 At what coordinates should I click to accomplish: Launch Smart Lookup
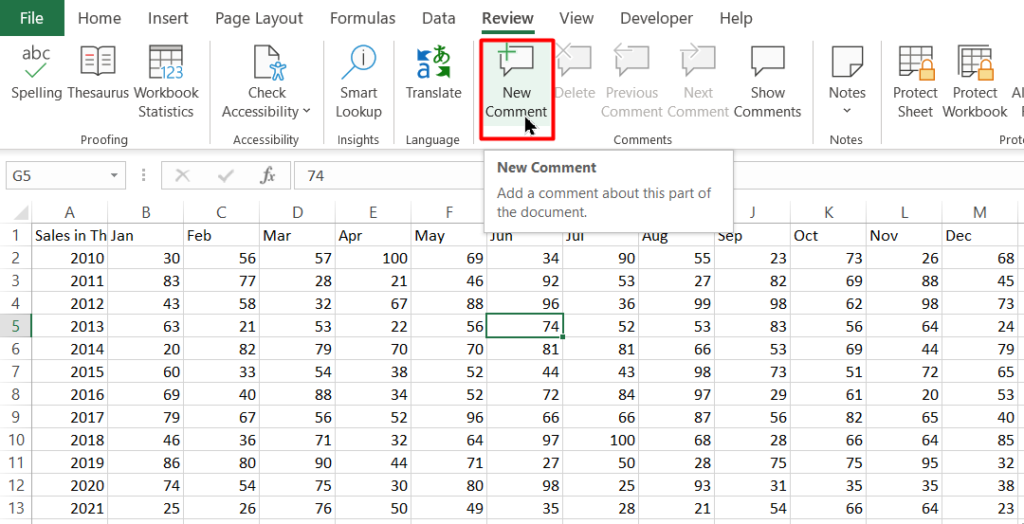358,63
